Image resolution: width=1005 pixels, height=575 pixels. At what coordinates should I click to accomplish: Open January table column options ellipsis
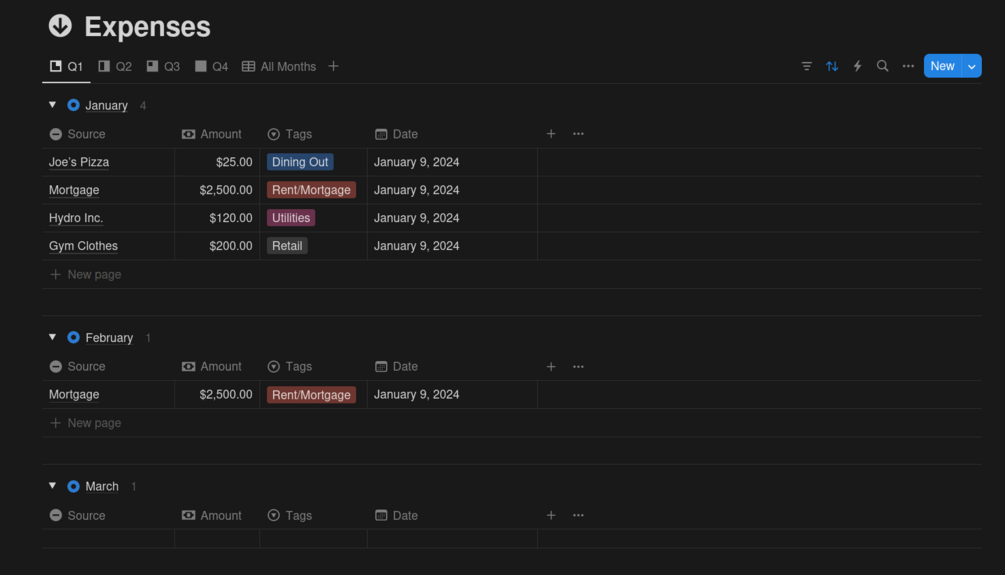[x=578, y=134]
